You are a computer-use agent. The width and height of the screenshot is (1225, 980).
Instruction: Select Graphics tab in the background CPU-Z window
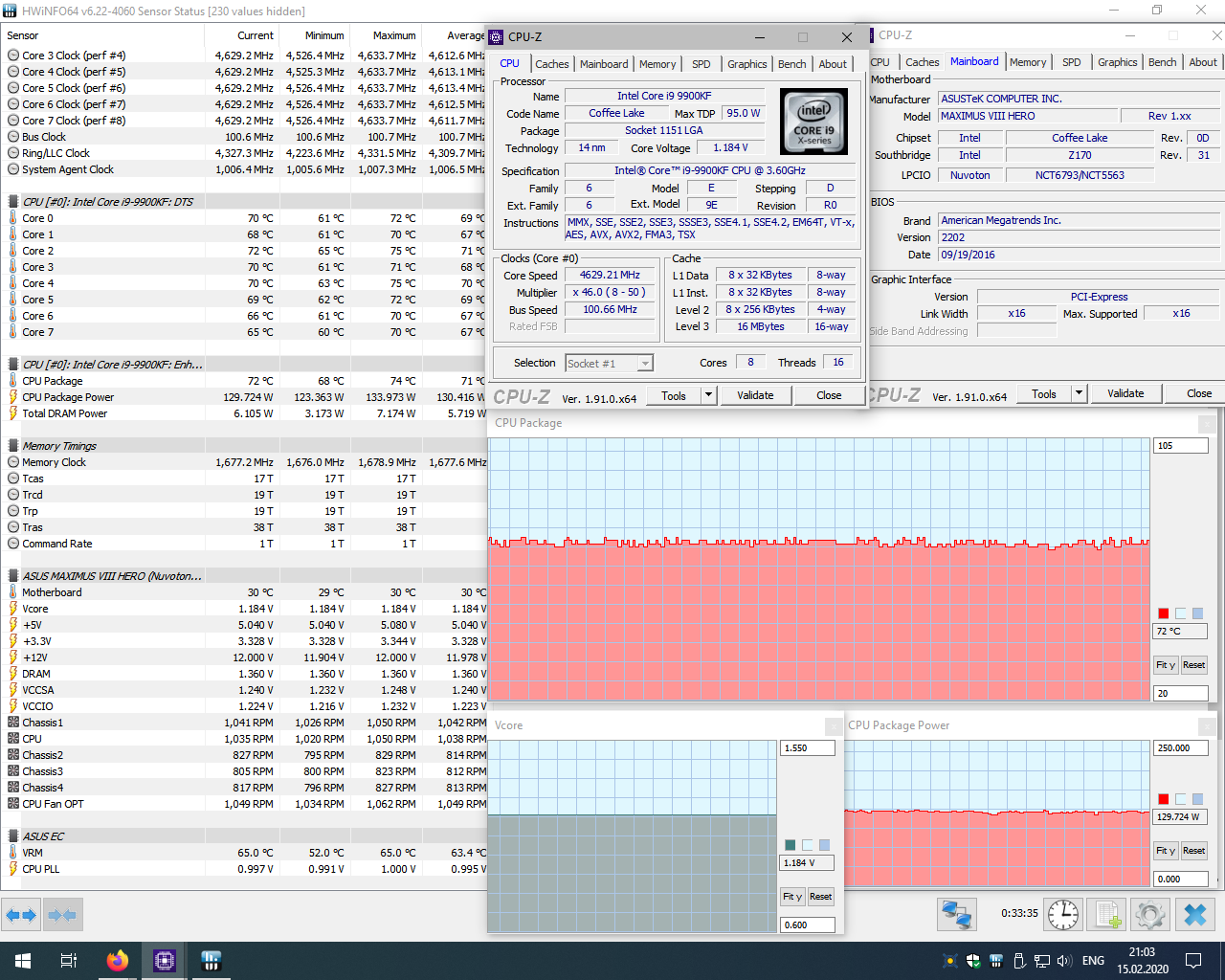pos(1118,62)
